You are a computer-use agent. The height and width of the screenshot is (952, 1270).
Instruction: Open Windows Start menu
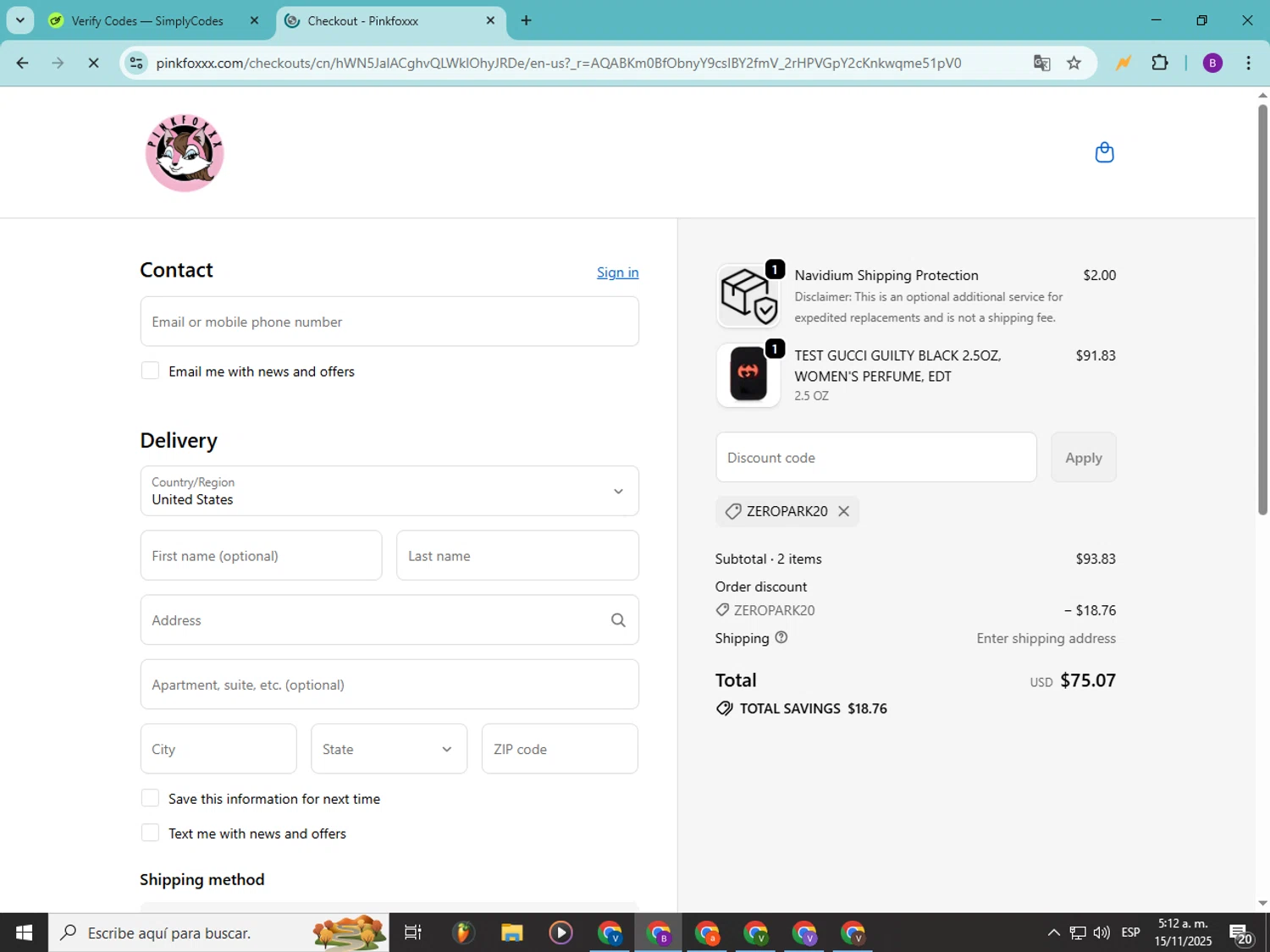pyautogui.click(x=24, y=933)
